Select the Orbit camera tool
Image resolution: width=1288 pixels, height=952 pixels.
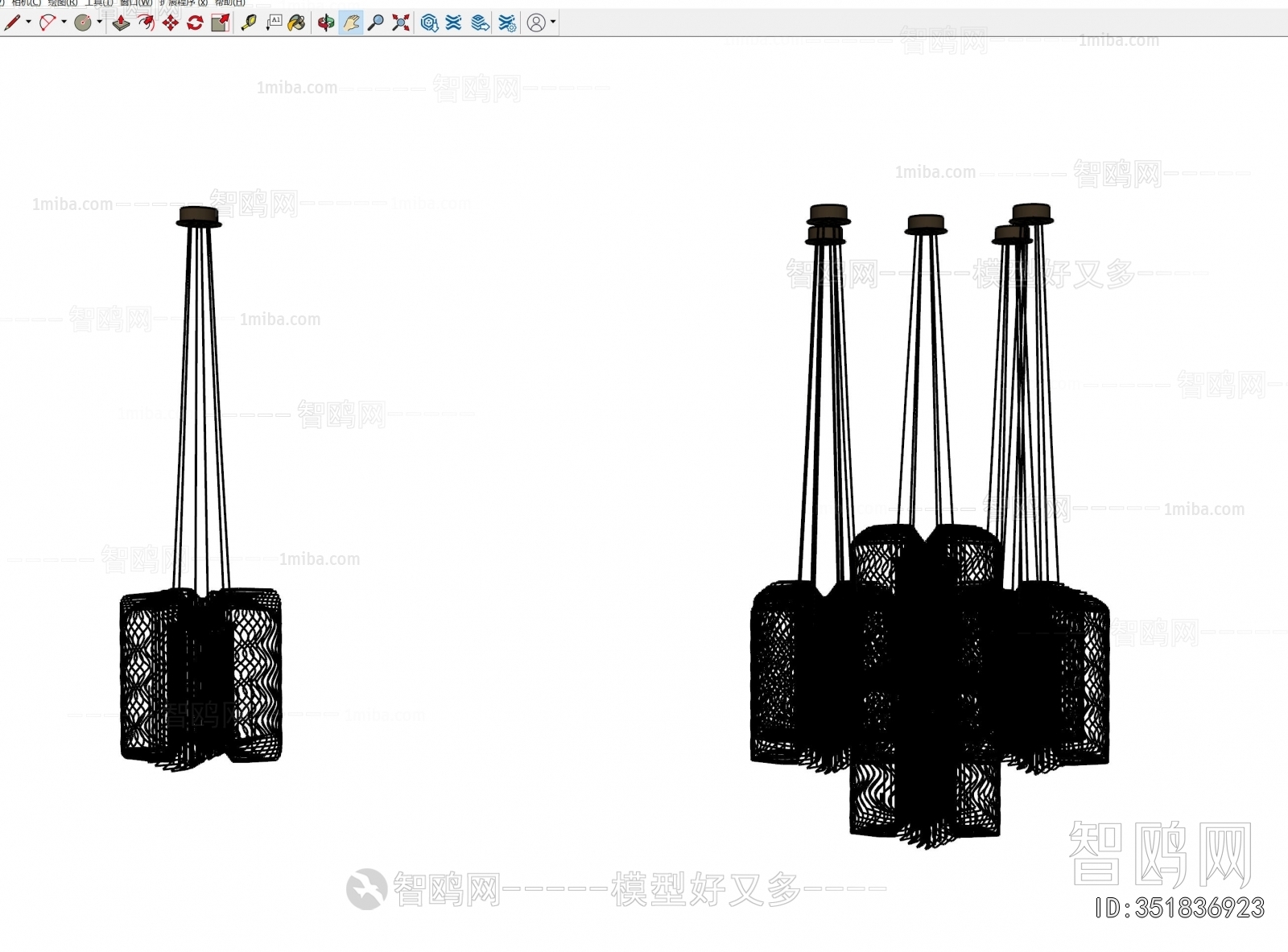pos(325,23)
